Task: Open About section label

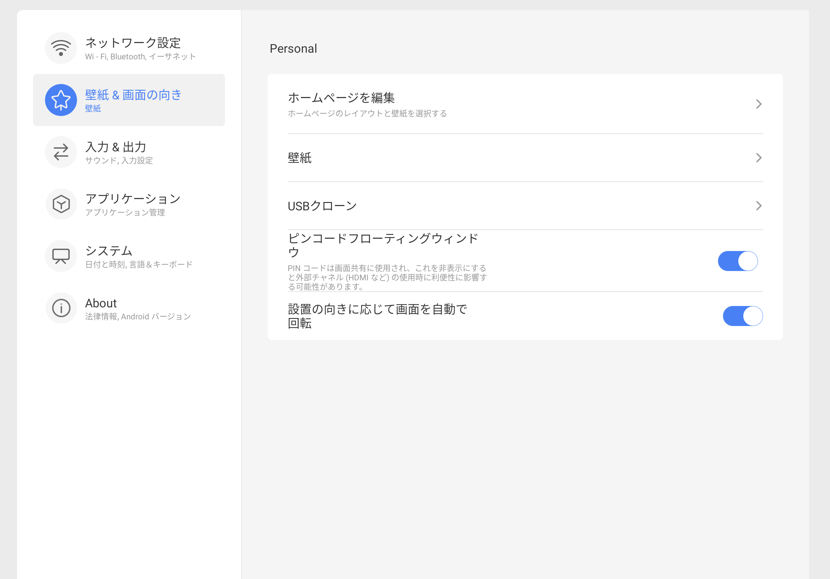Action: (x=101, y=303)
